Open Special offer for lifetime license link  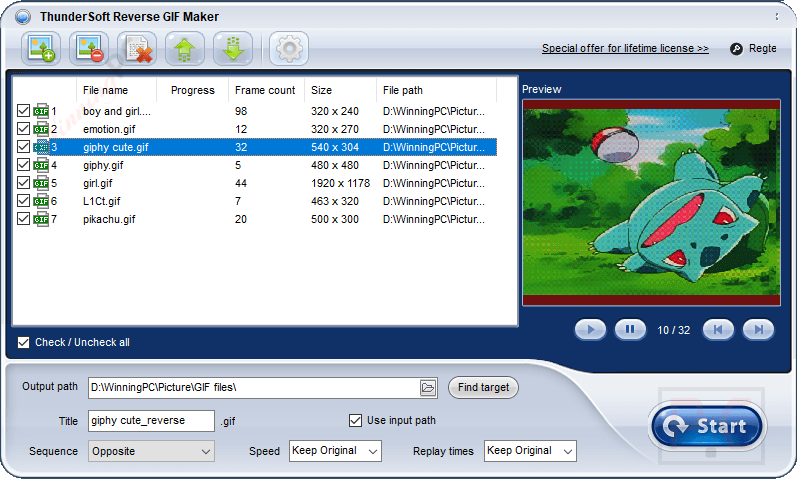pyautogui.click(x=625, y=48)
